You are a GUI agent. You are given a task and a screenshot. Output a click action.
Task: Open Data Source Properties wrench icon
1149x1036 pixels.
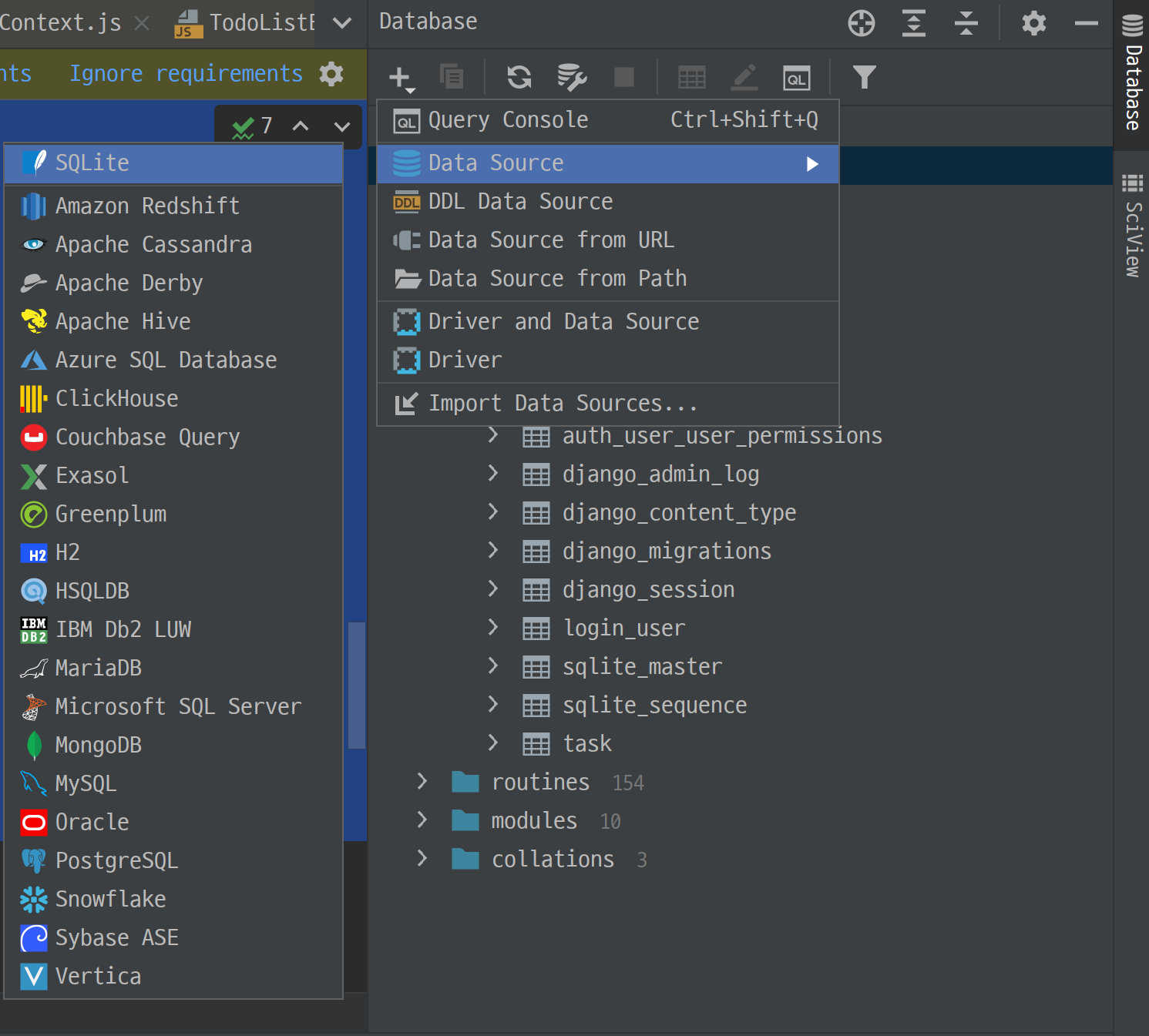pos(572,77)
